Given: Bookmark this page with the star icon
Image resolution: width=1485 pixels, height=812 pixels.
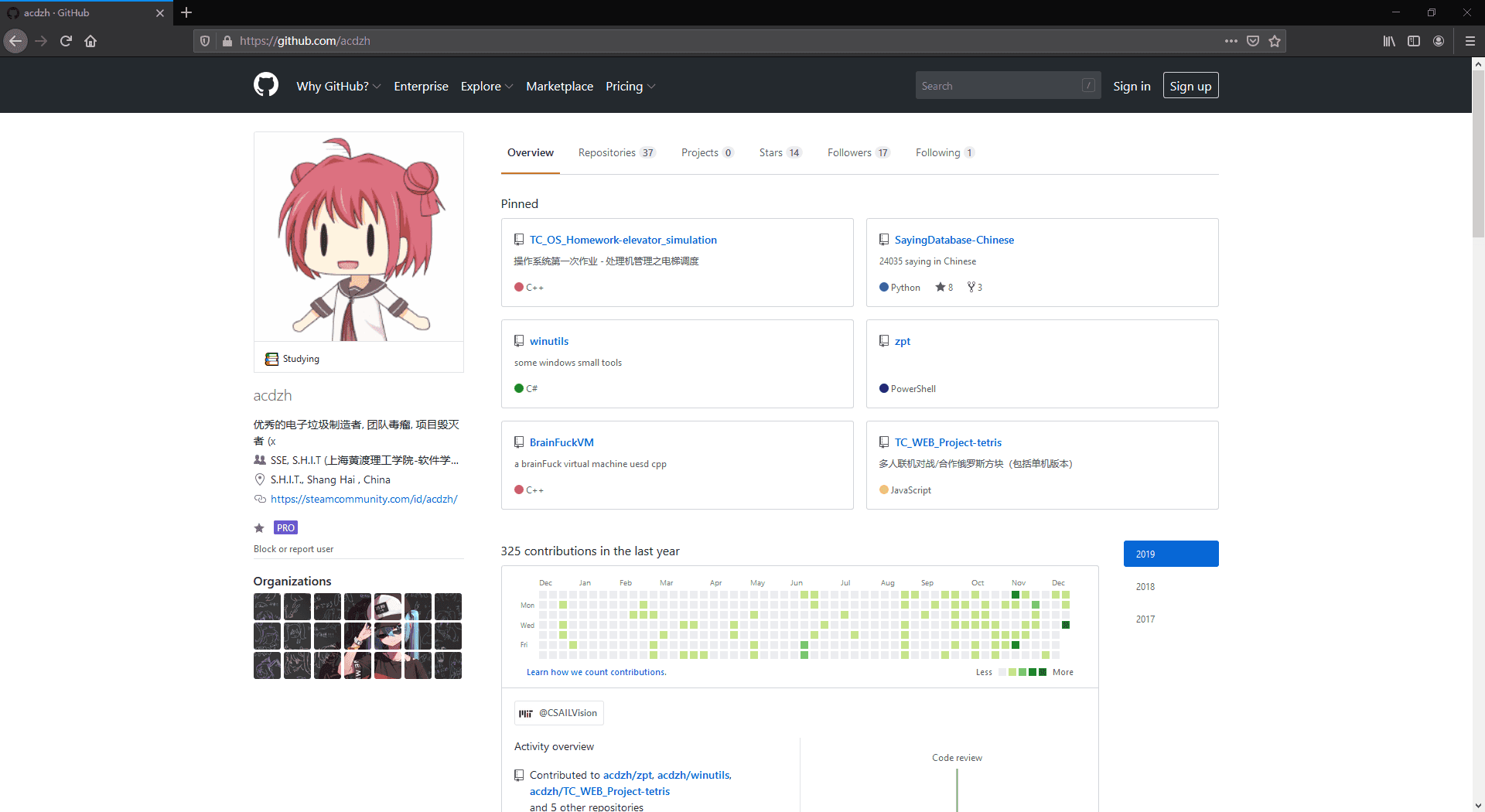Looking at the screenshot, I should coord(1275,41).
